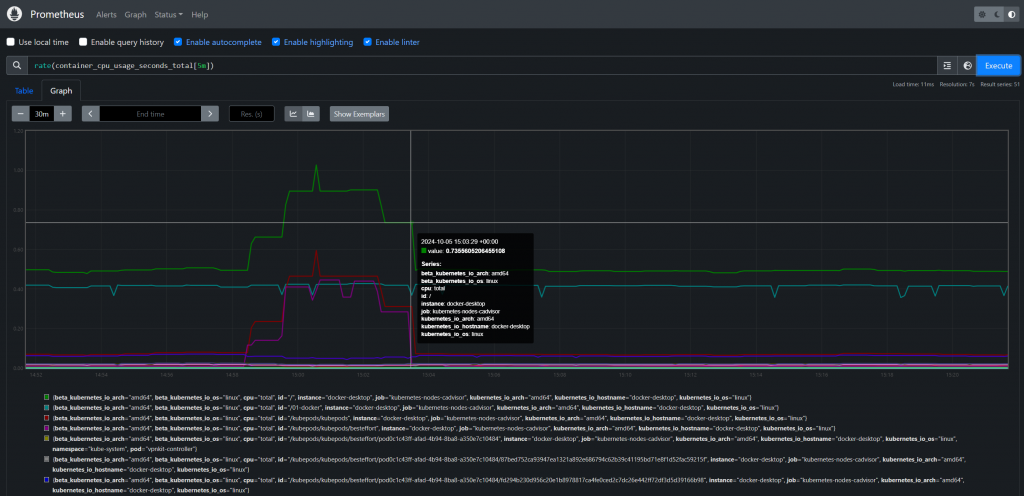1024x496 pixels.
Task: Uncheck Enable highlighting
Action: tap(276, 42)
